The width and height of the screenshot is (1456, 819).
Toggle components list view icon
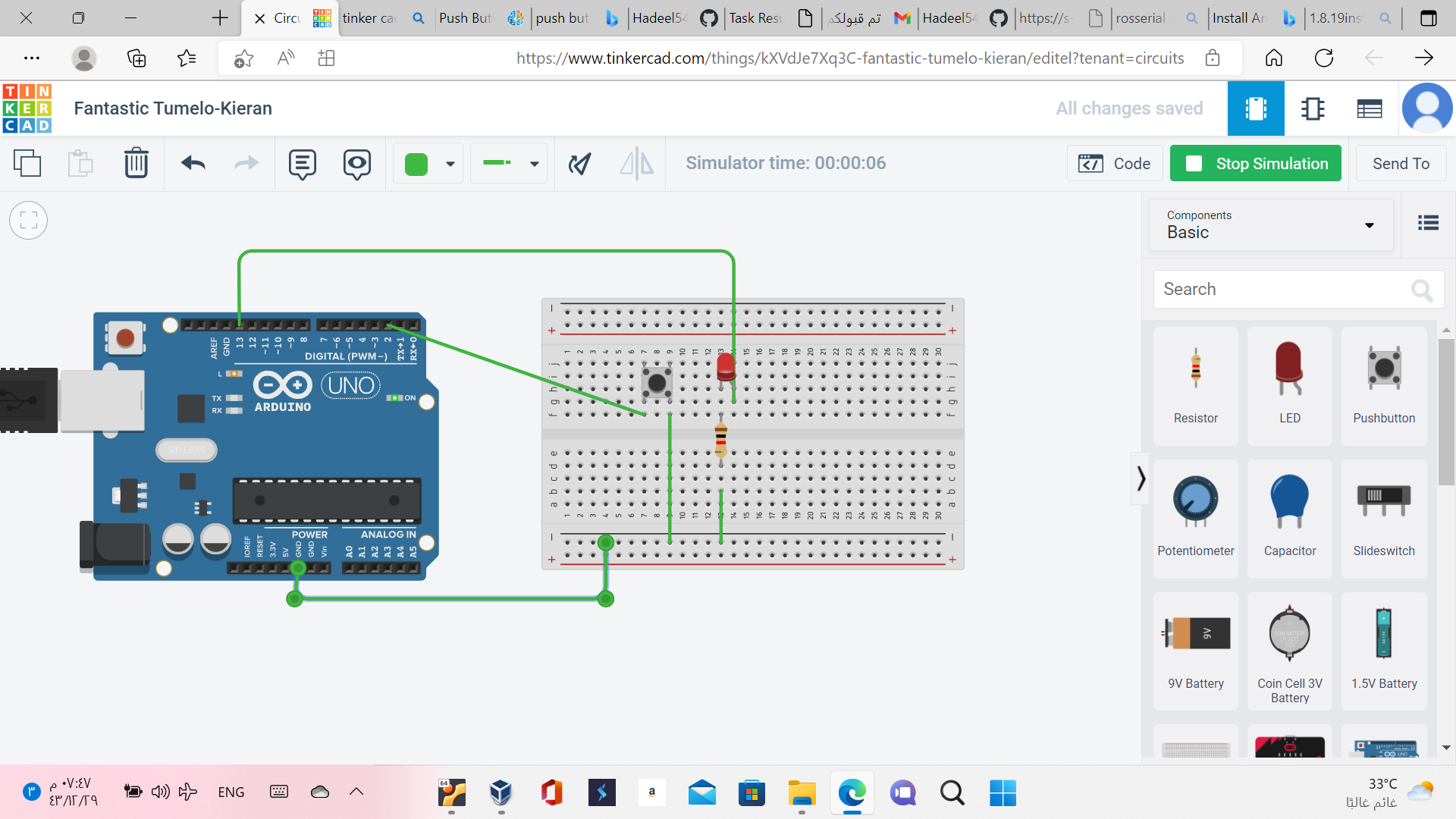click(x=1428, y=222)
